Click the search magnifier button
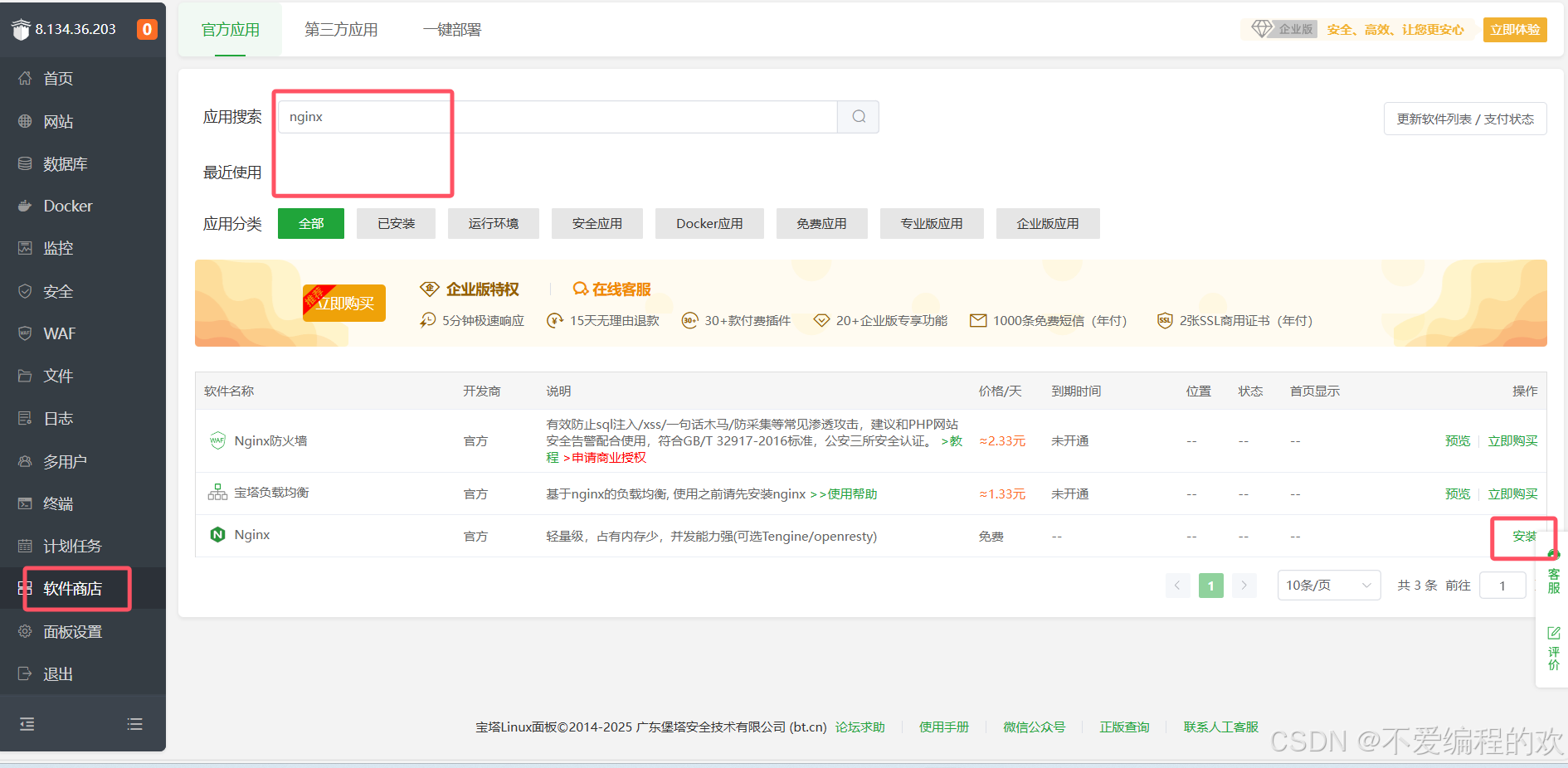The width and height of the screenshot is (1568, 768). tap(859, 117)
